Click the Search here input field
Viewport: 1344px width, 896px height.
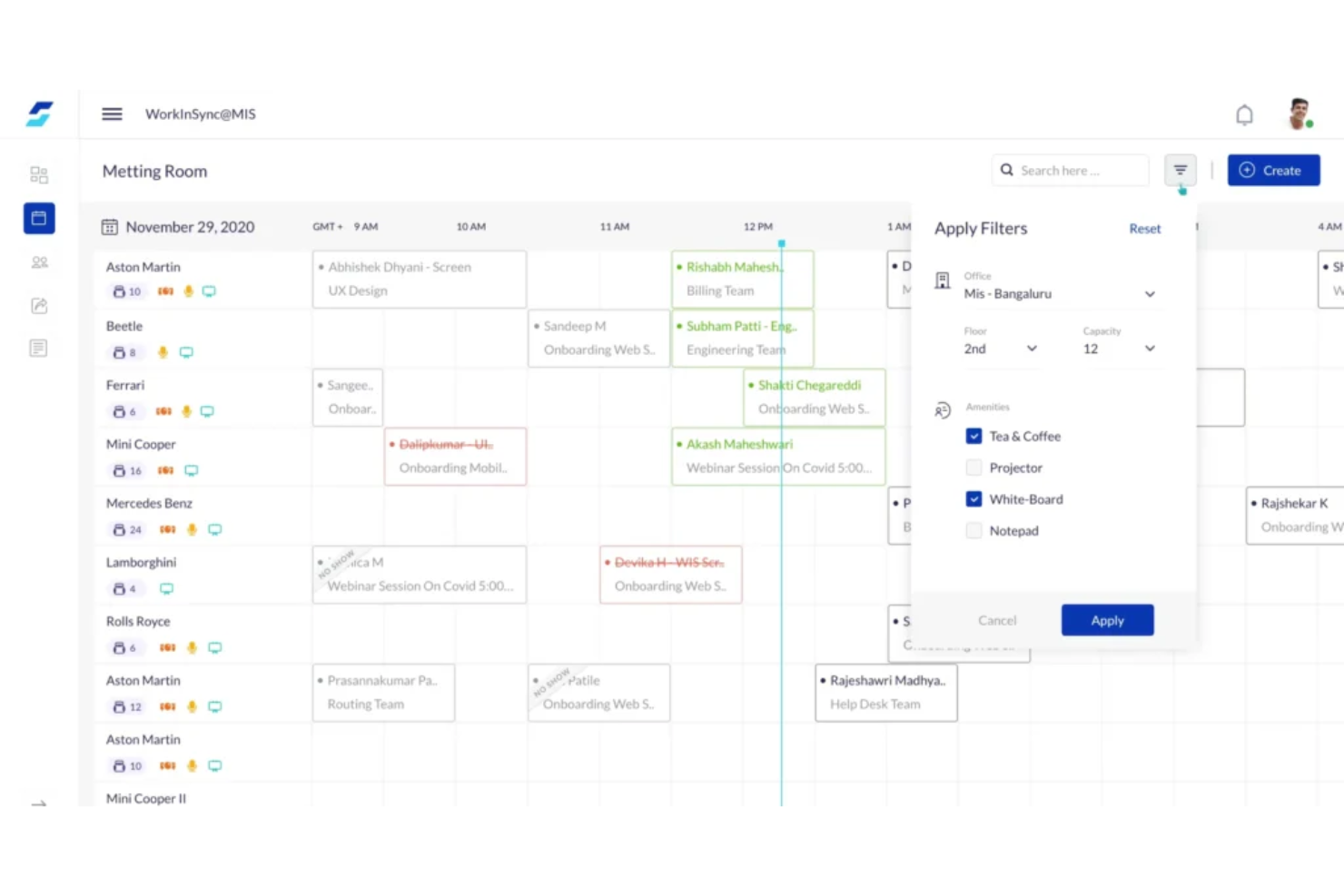pyautogui.click(x=1070, y=170)
